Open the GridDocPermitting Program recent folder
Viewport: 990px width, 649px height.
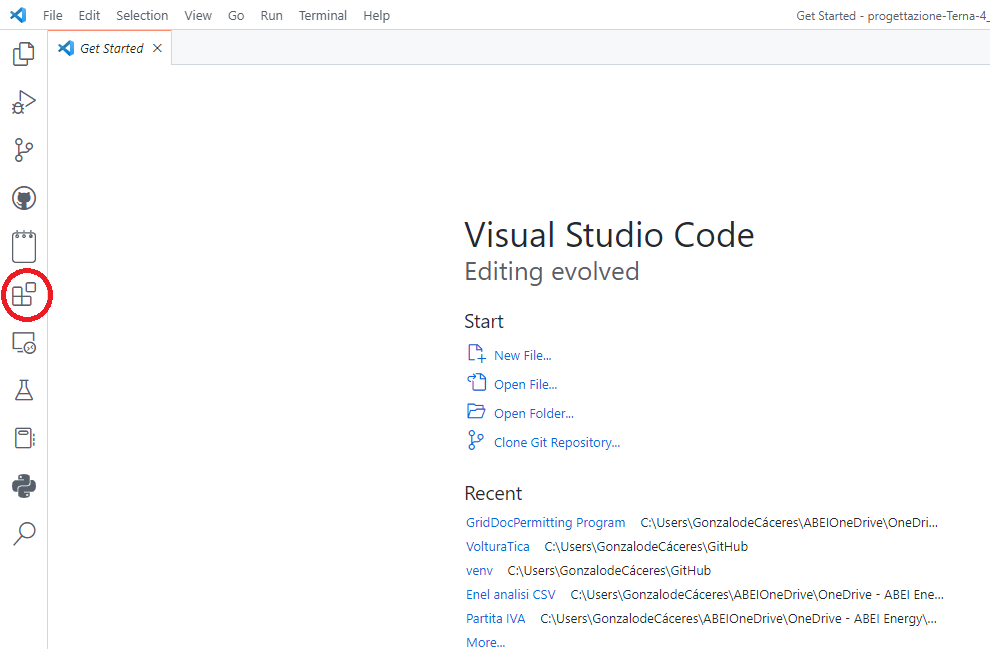click(545, 522)
